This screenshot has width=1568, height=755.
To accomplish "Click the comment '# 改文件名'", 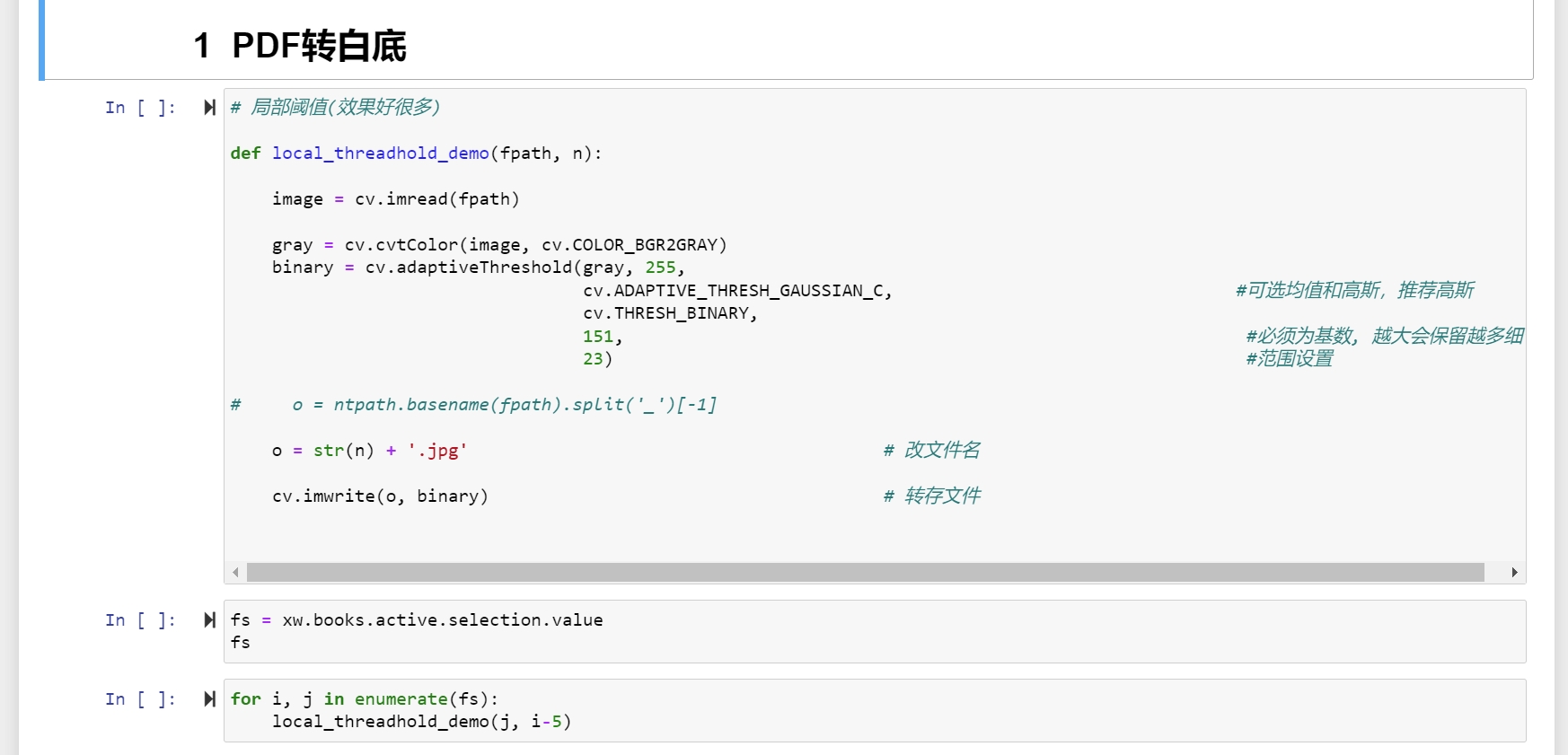I will pyautogui.click(x=931, y=451).
